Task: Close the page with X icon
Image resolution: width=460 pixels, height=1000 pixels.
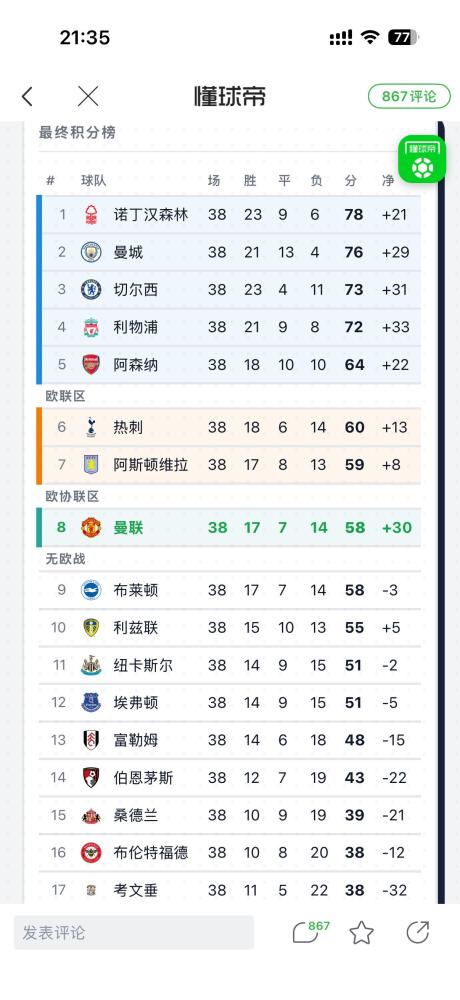Action: 88,96
